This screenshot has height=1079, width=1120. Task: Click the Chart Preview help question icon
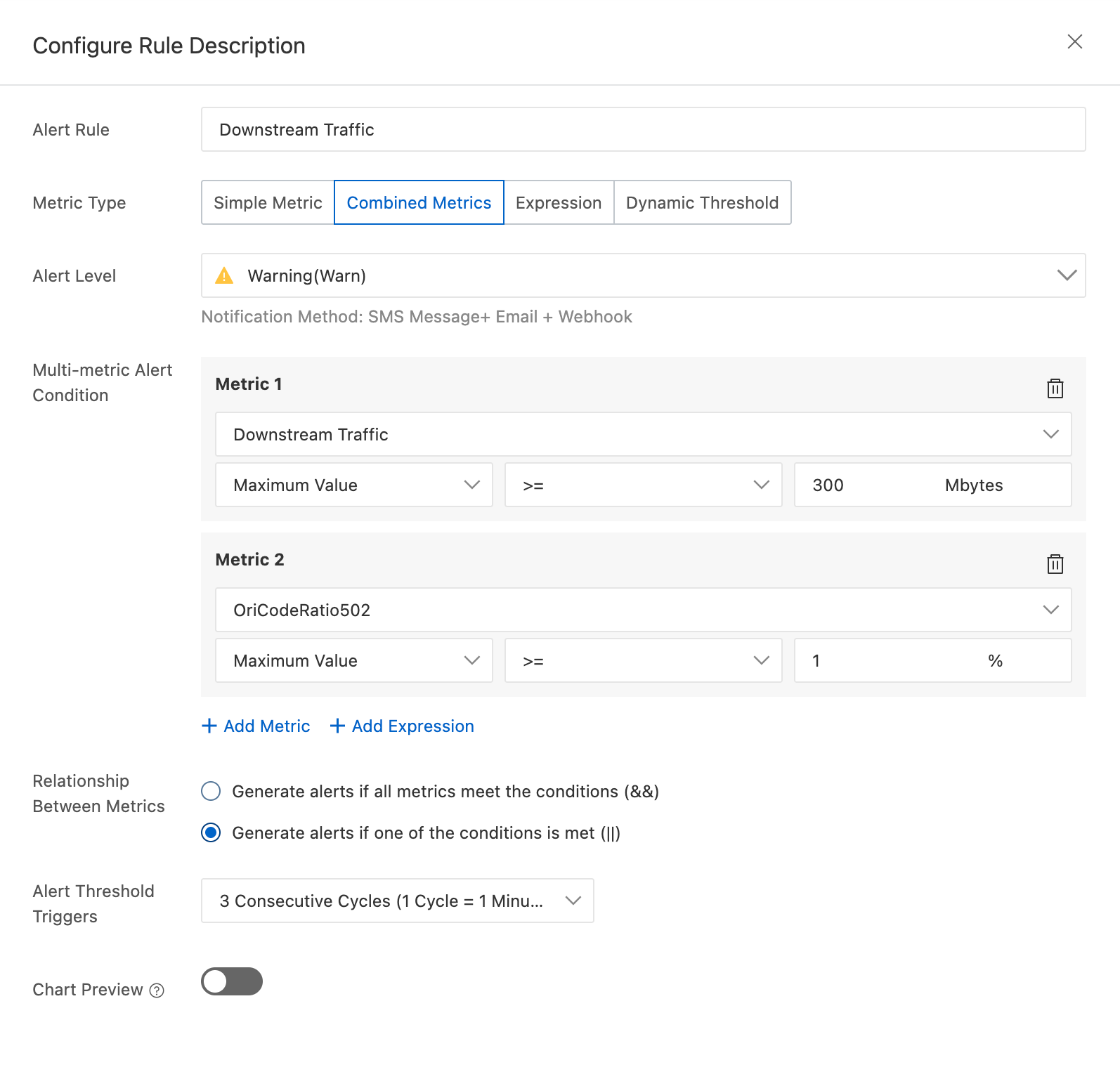pyautogui.click(x=157, y=990)
